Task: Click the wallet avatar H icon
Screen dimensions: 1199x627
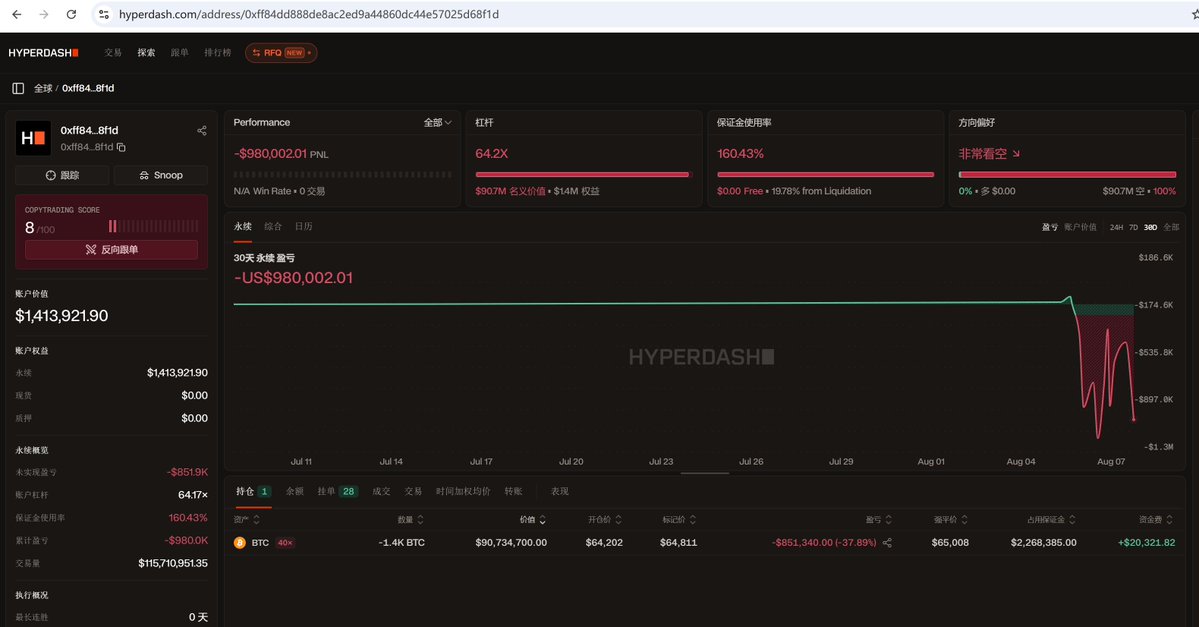Action: 33,138
